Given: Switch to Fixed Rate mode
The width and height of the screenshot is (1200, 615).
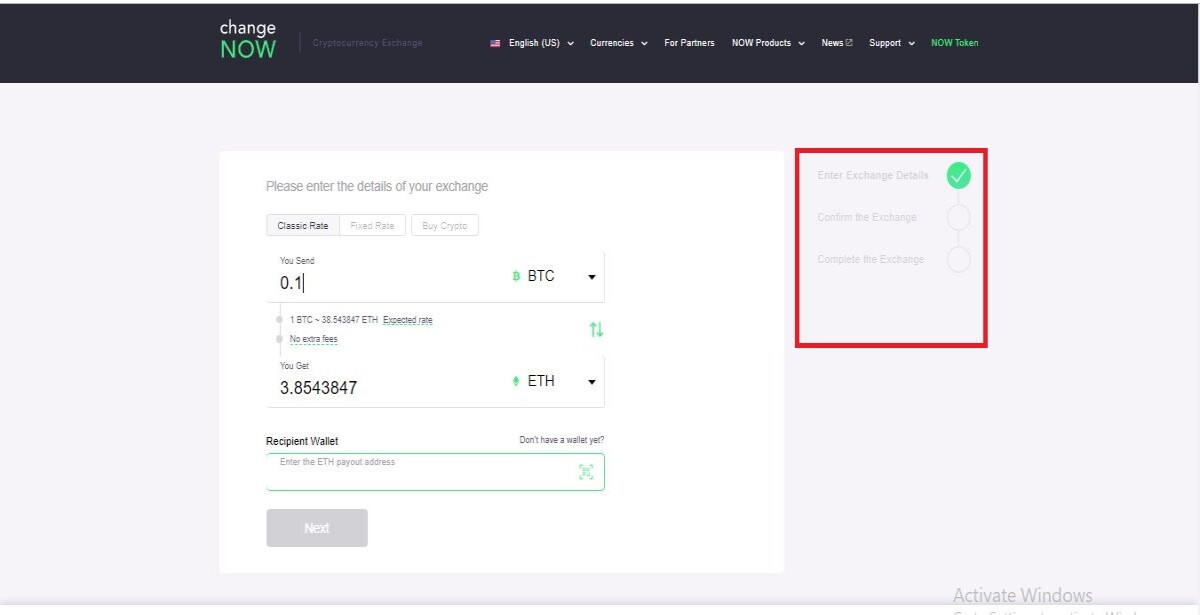Looking at the screenshot, I should point(372,226).
